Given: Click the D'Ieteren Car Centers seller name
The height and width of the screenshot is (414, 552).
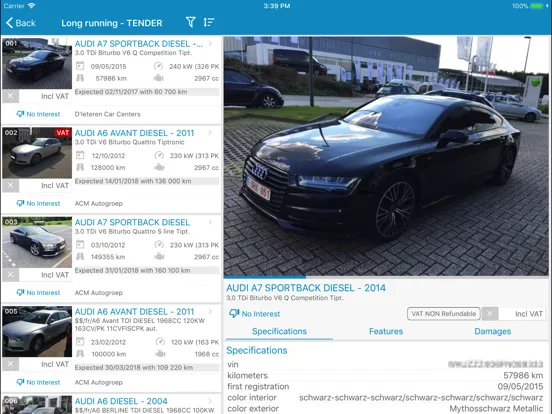Looking at the screenshot, I should 107,114.
